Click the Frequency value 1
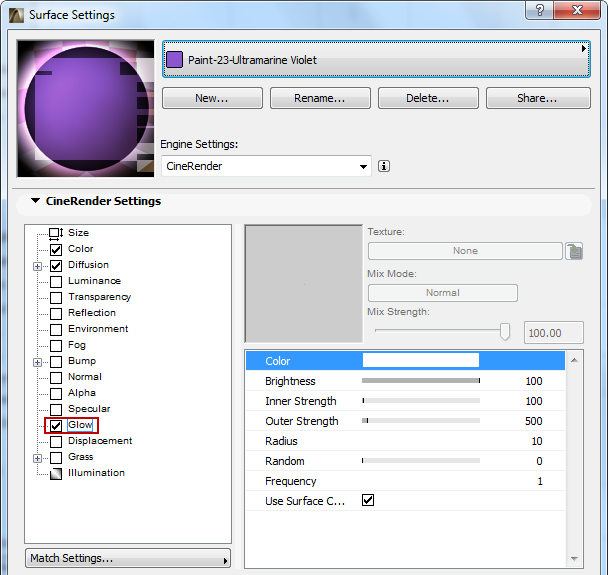The height and width of the screenshot is (575, 608). pos(540,481)
